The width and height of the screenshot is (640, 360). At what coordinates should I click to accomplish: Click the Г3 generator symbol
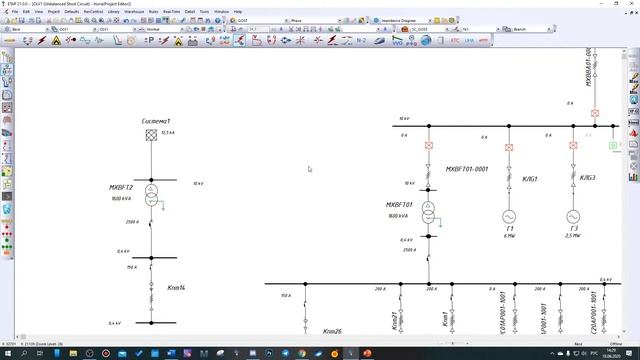tap(573, 217)
